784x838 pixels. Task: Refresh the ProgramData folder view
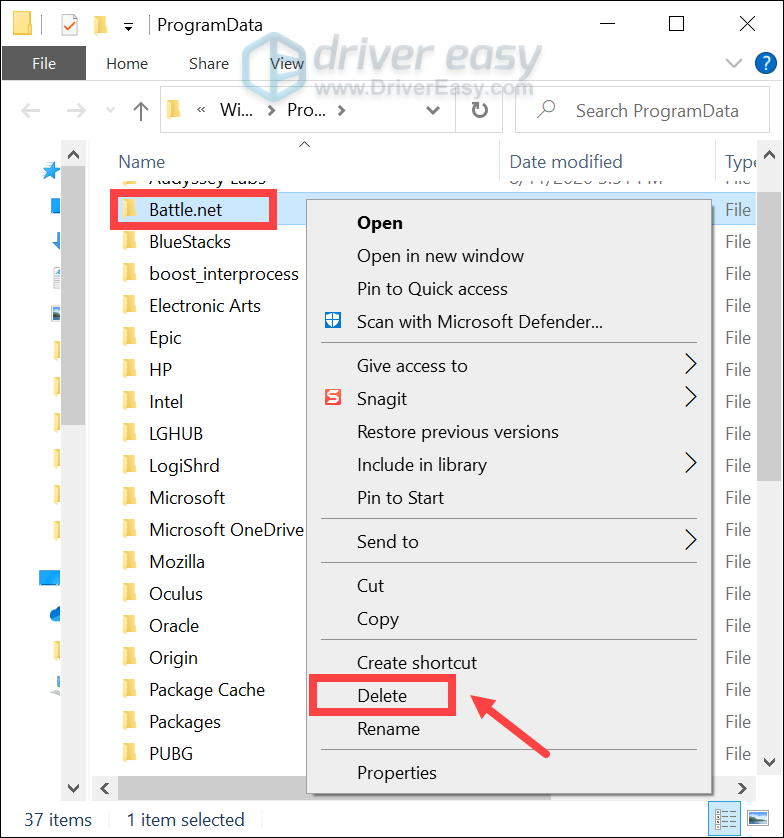point(480,111)
